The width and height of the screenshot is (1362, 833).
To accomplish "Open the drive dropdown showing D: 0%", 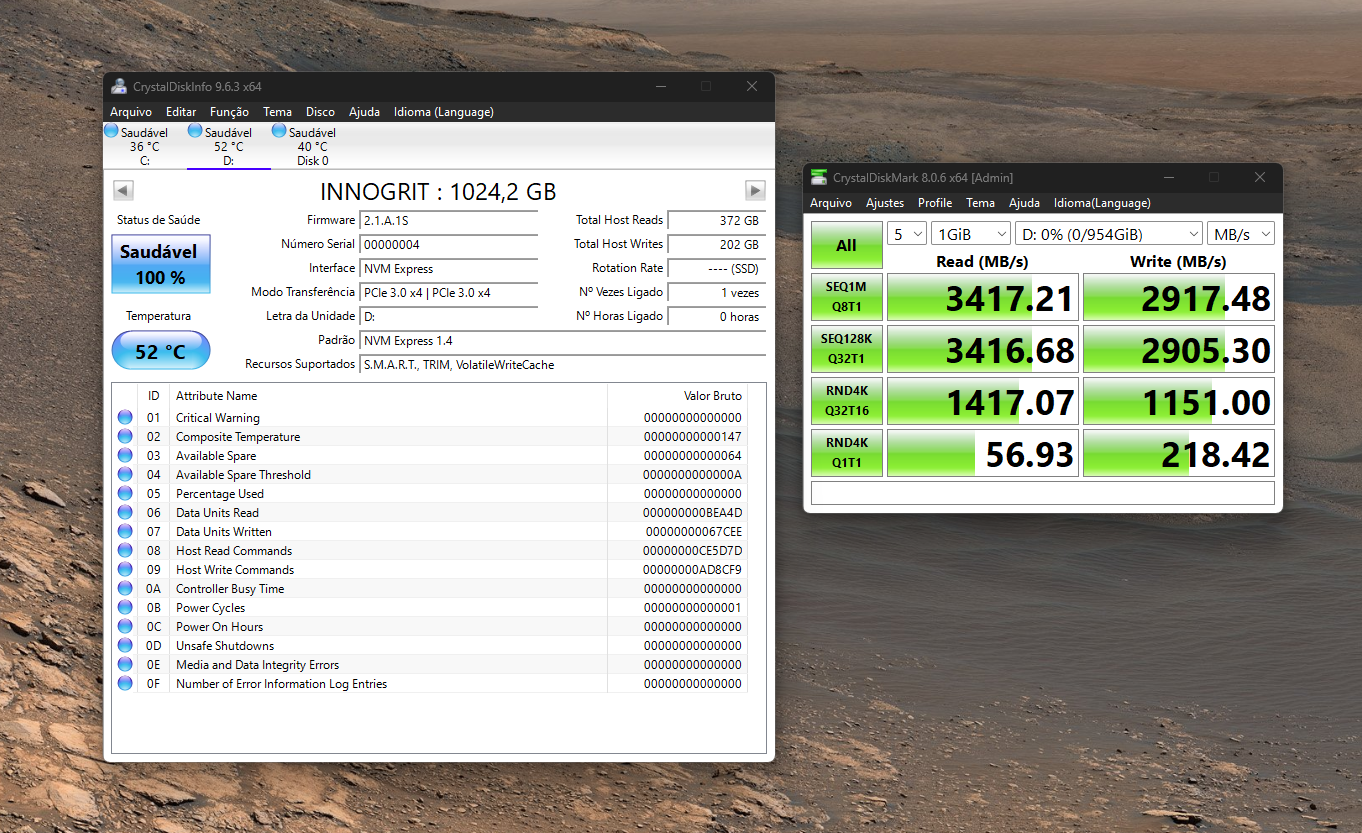I will 1109,233.
